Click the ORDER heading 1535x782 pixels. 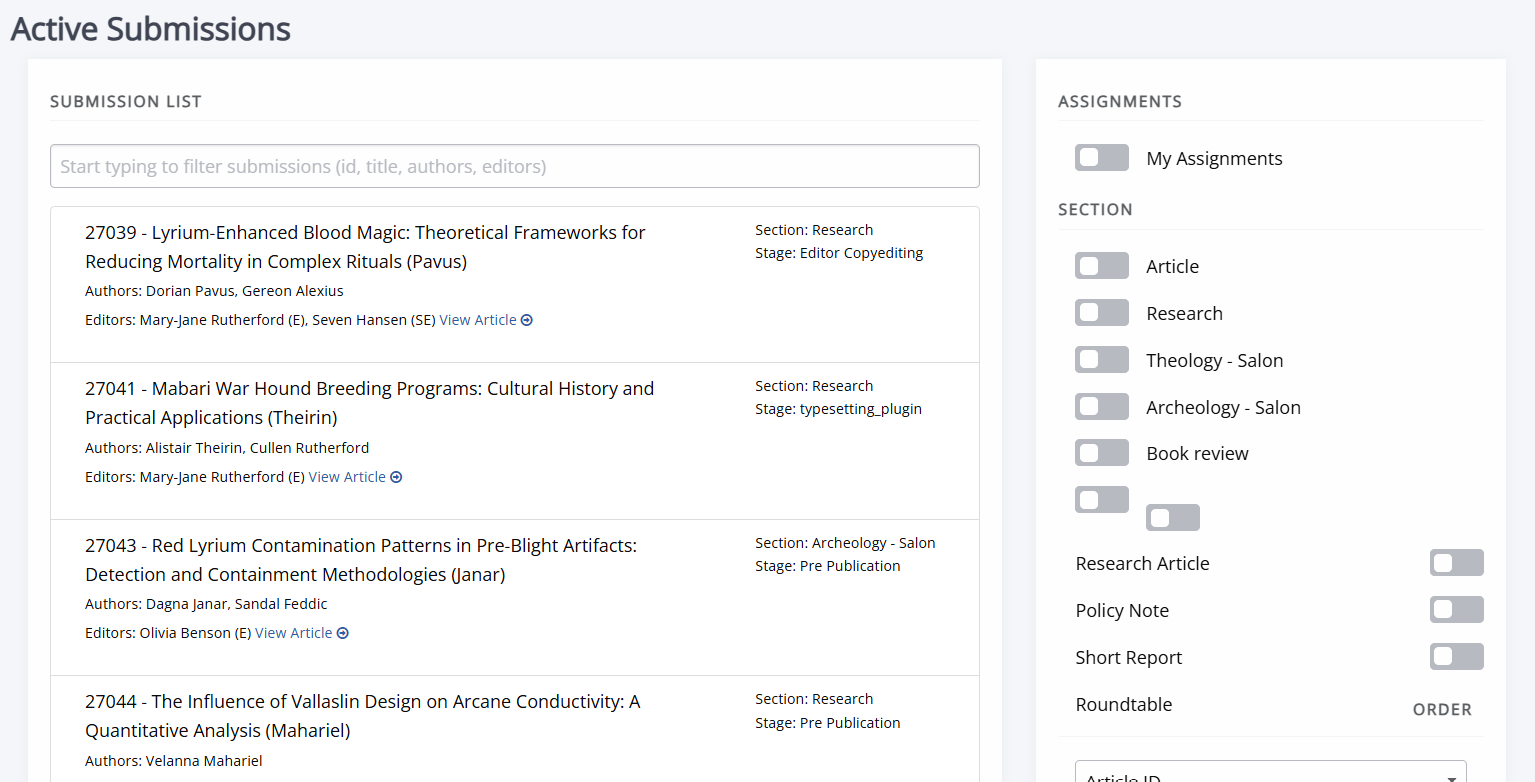(x=1442, y=710)
